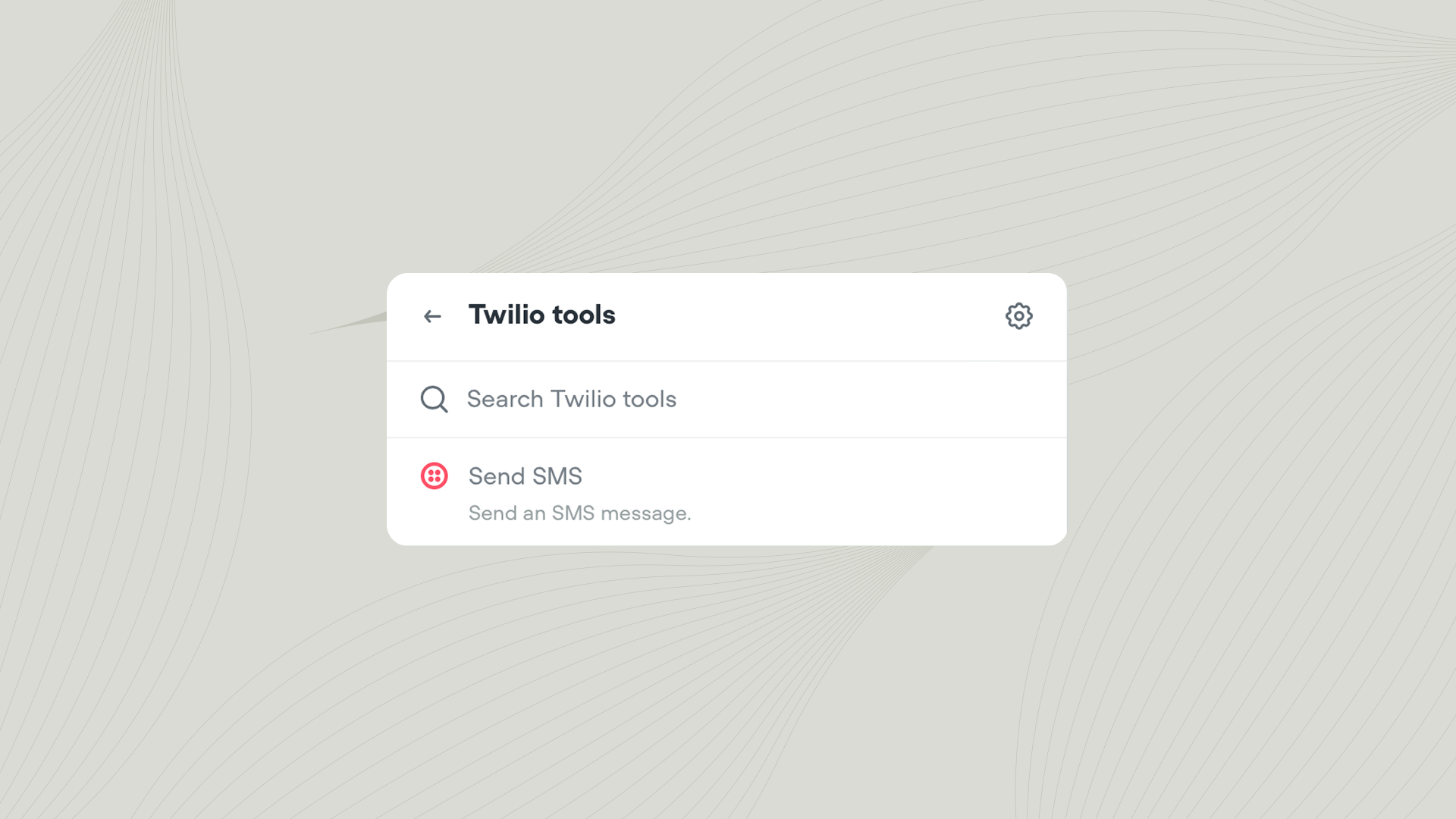Click 'Send an SMS message.' description
The width and height of the screenshot is (1456, 819).
click(579, 513)
